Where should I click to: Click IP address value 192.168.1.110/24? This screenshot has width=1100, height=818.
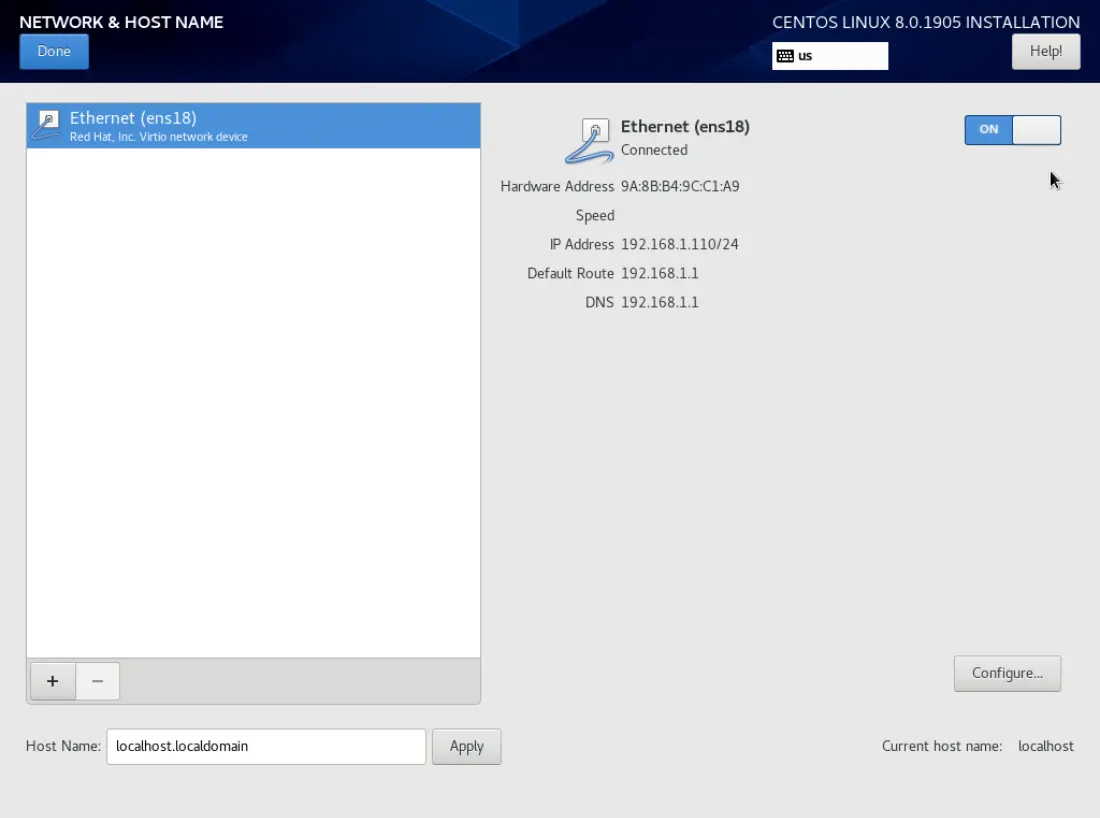679,244
